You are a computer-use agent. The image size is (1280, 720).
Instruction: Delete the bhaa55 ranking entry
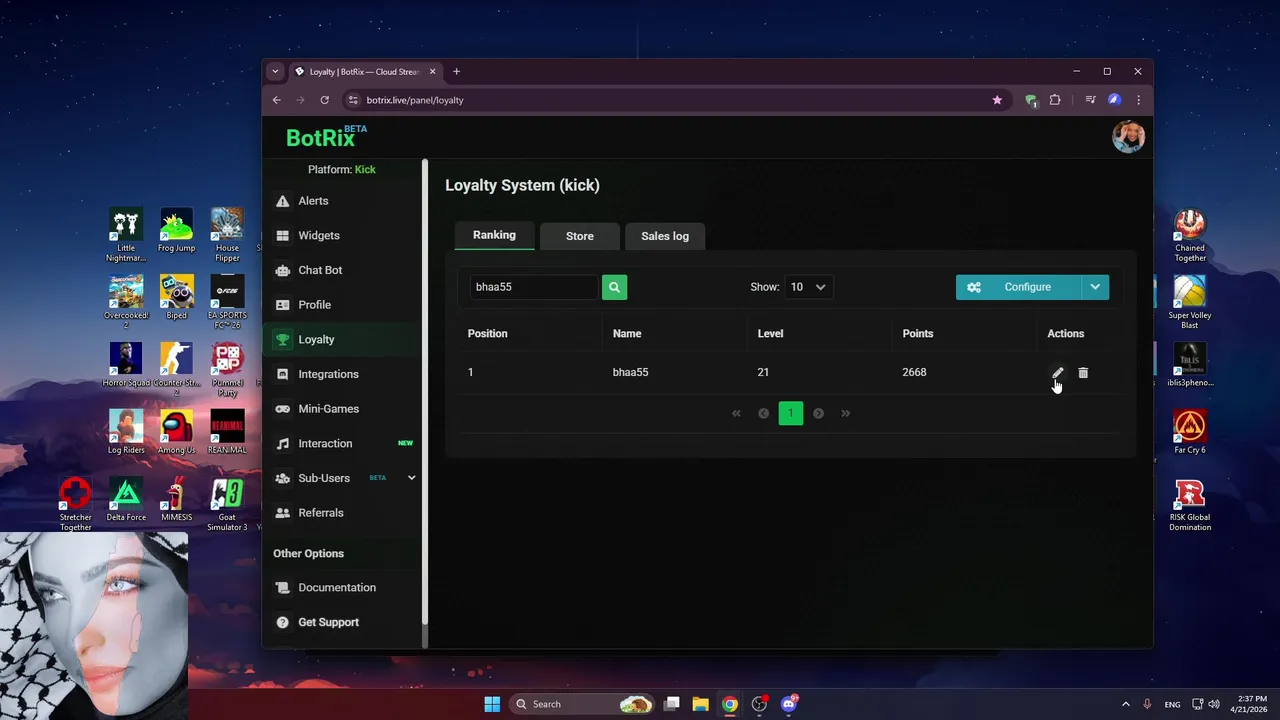[1083, 373]
